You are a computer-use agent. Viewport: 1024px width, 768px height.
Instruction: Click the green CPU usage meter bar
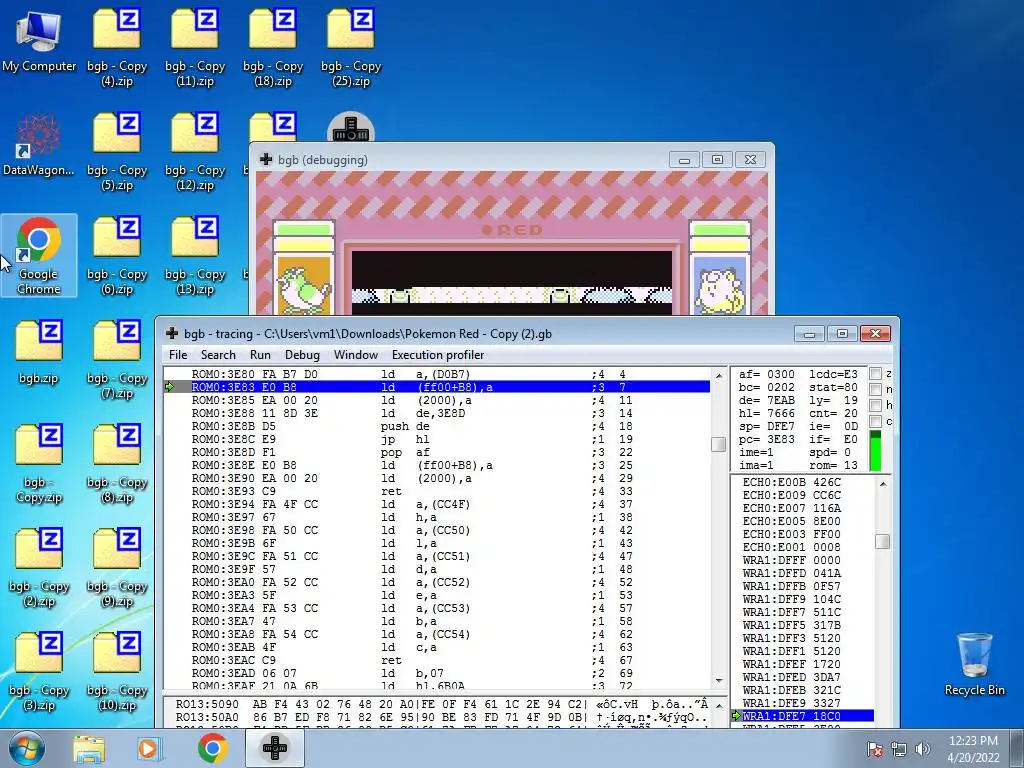point(876,451)
